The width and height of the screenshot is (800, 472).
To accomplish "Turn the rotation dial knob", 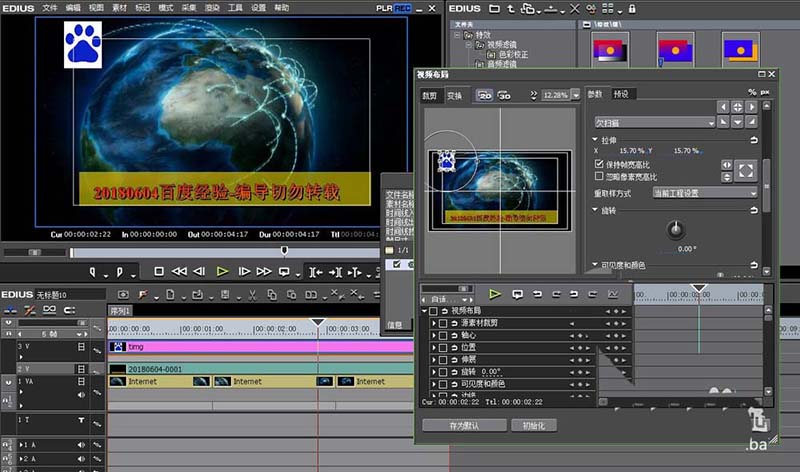I will tap(676, 230).
